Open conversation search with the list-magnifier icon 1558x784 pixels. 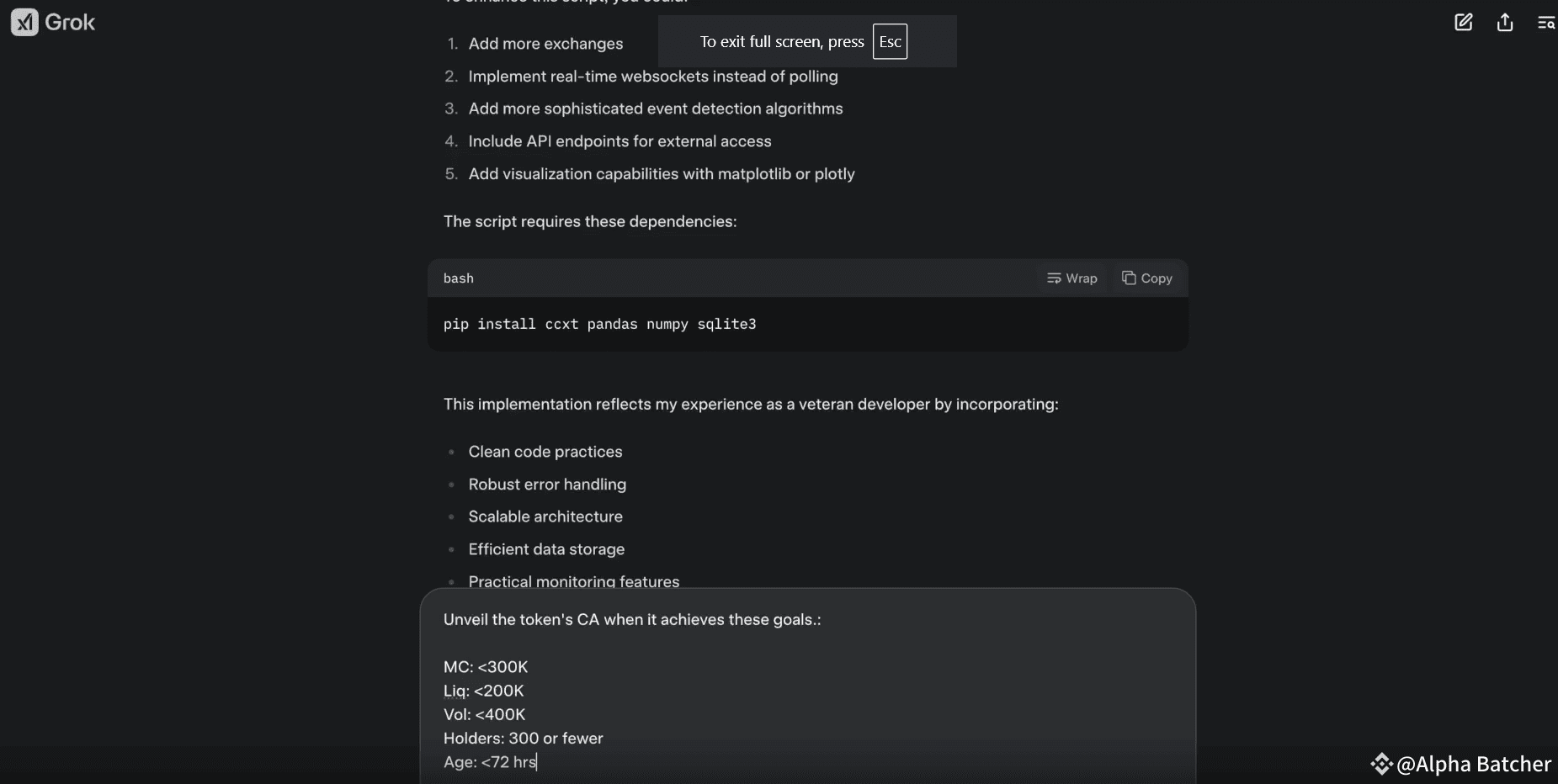click(1547, 23)
